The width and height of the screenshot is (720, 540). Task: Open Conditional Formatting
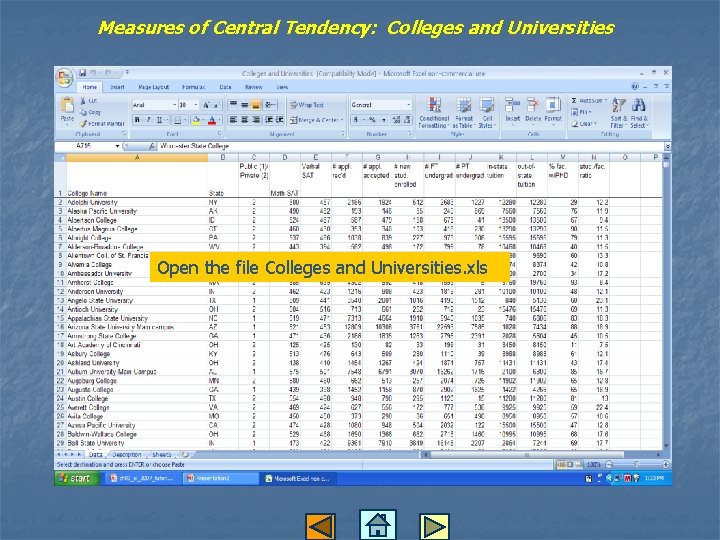[x=433, y=112]
